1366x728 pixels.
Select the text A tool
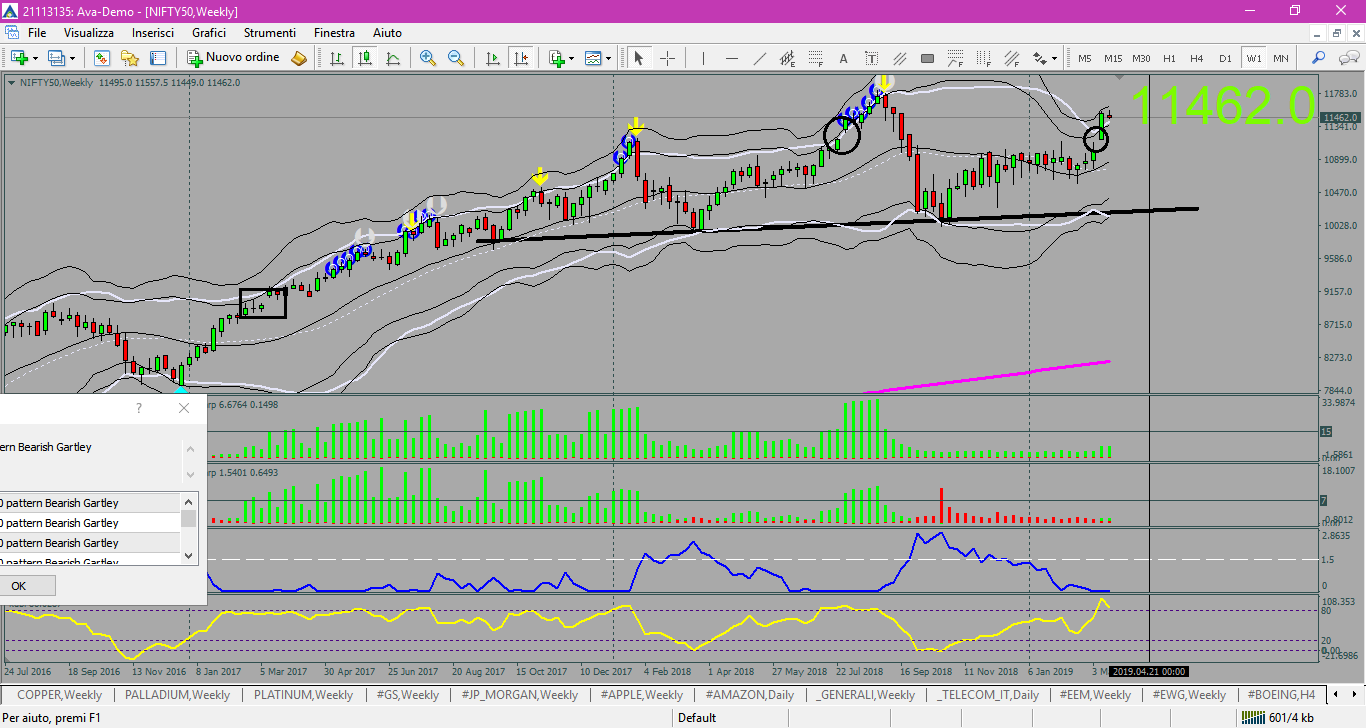pos(844,58)
